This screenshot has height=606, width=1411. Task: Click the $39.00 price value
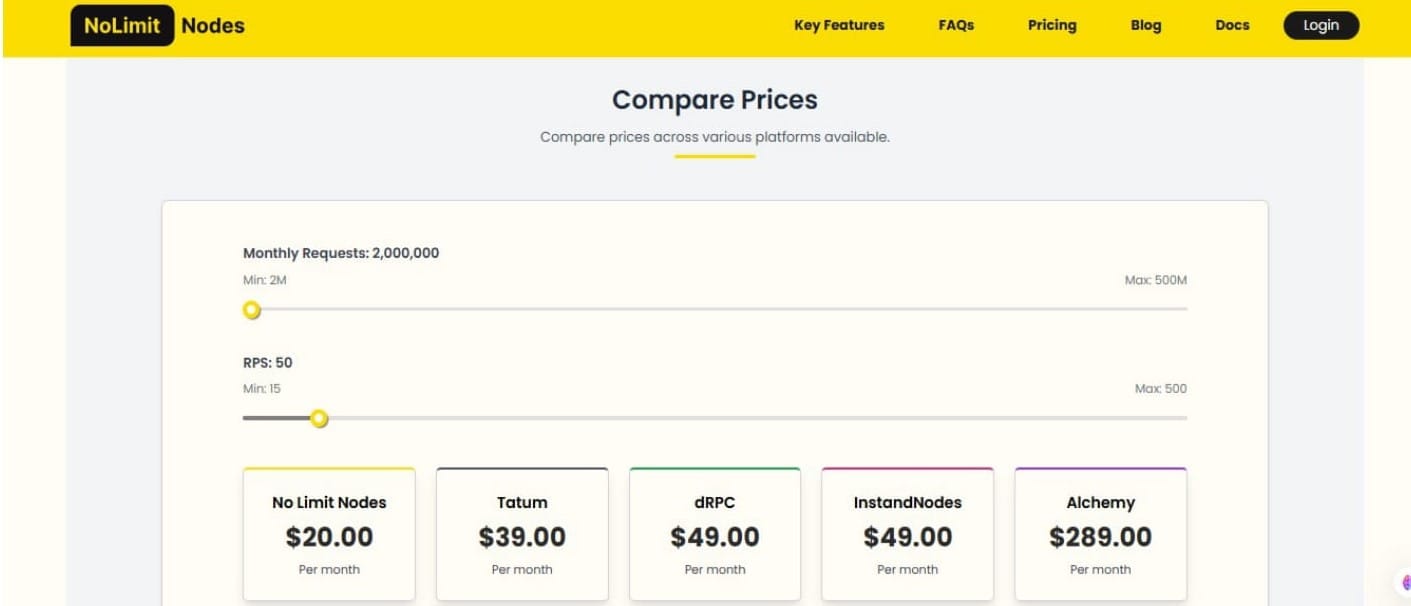(x=522, y=537)
